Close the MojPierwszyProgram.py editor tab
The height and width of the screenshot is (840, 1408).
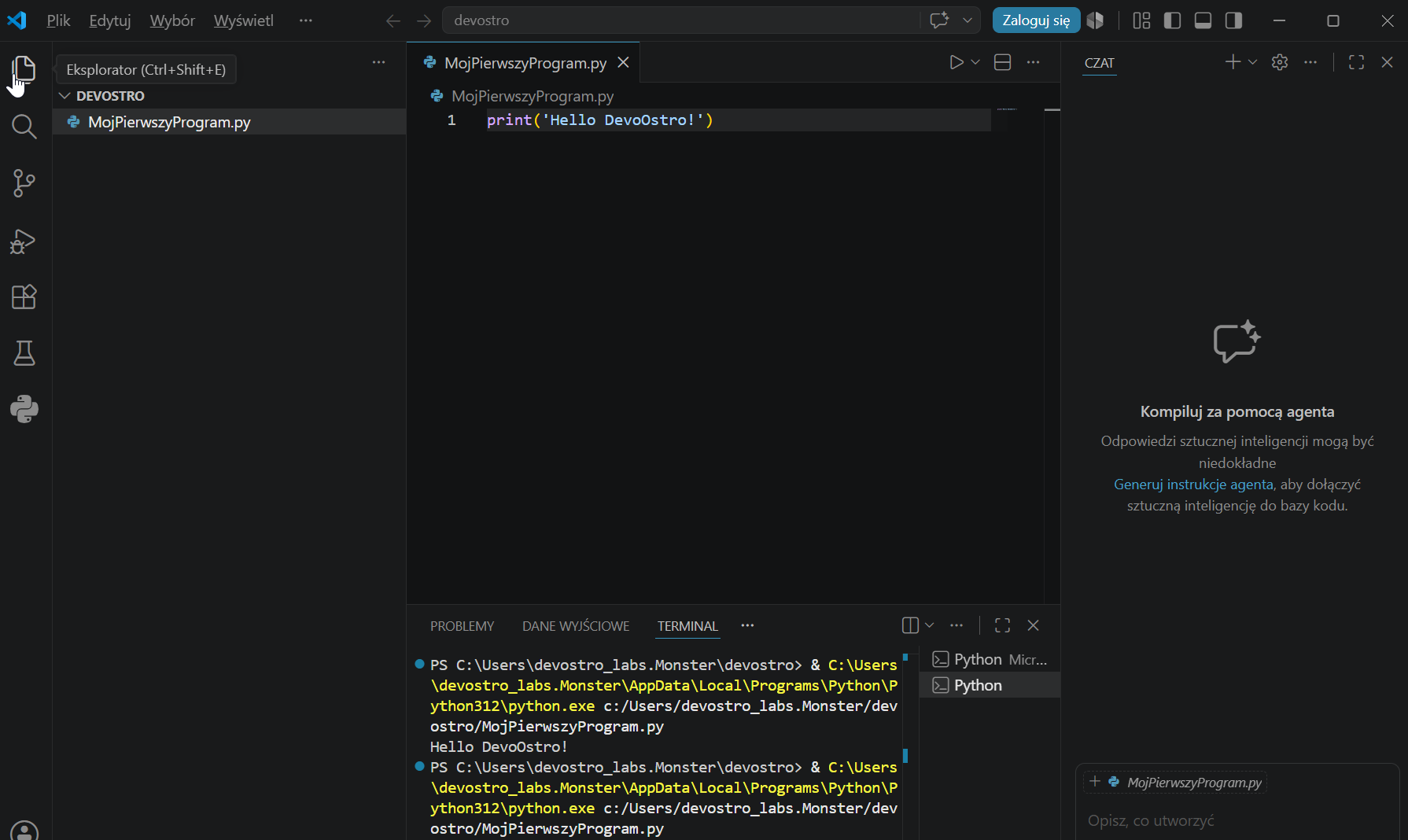coord(623,62)
